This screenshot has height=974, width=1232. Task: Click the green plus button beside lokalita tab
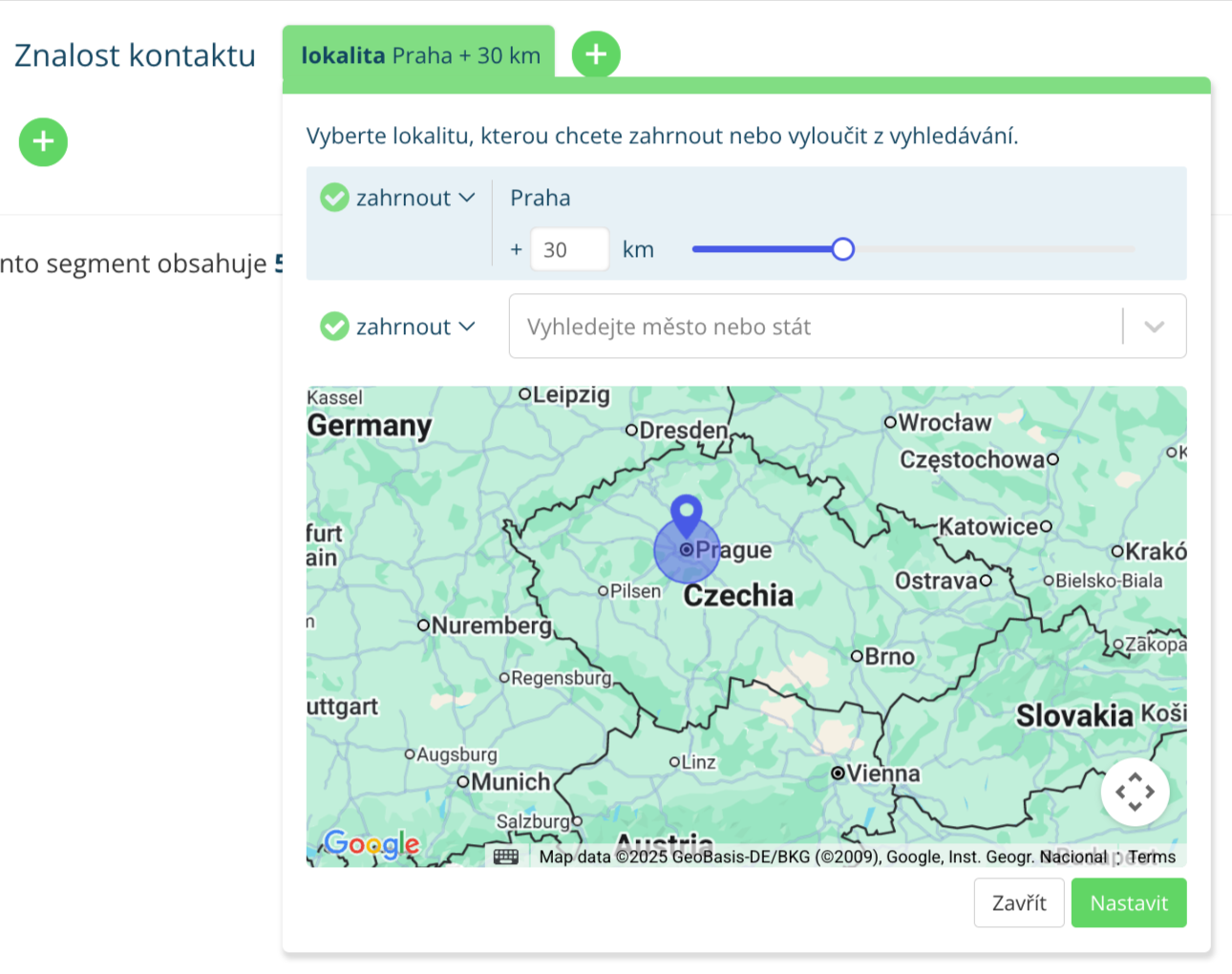pos(596,54)
